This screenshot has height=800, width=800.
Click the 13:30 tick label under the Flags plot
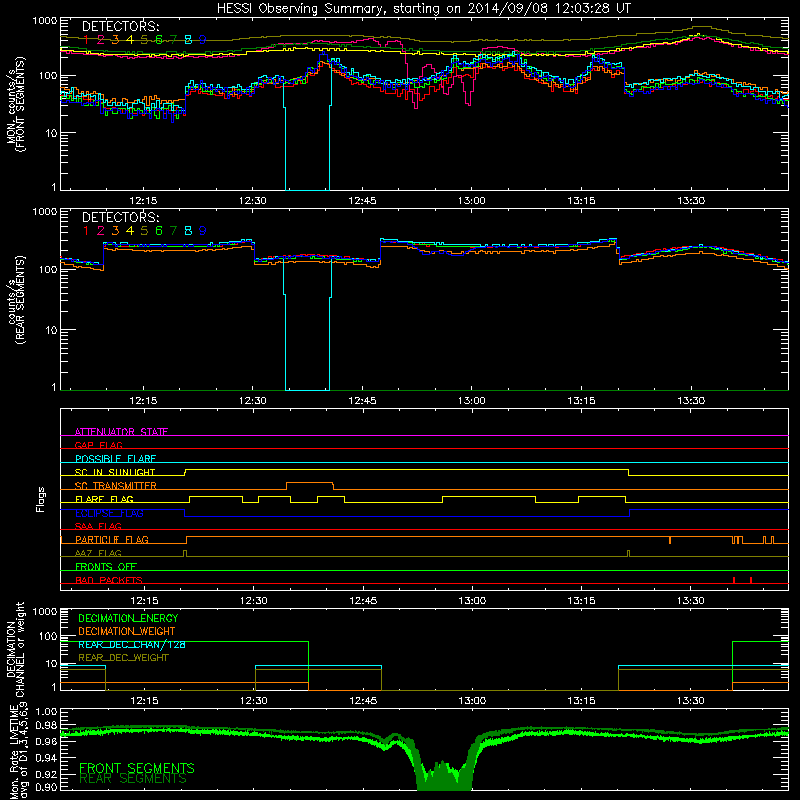691,601
